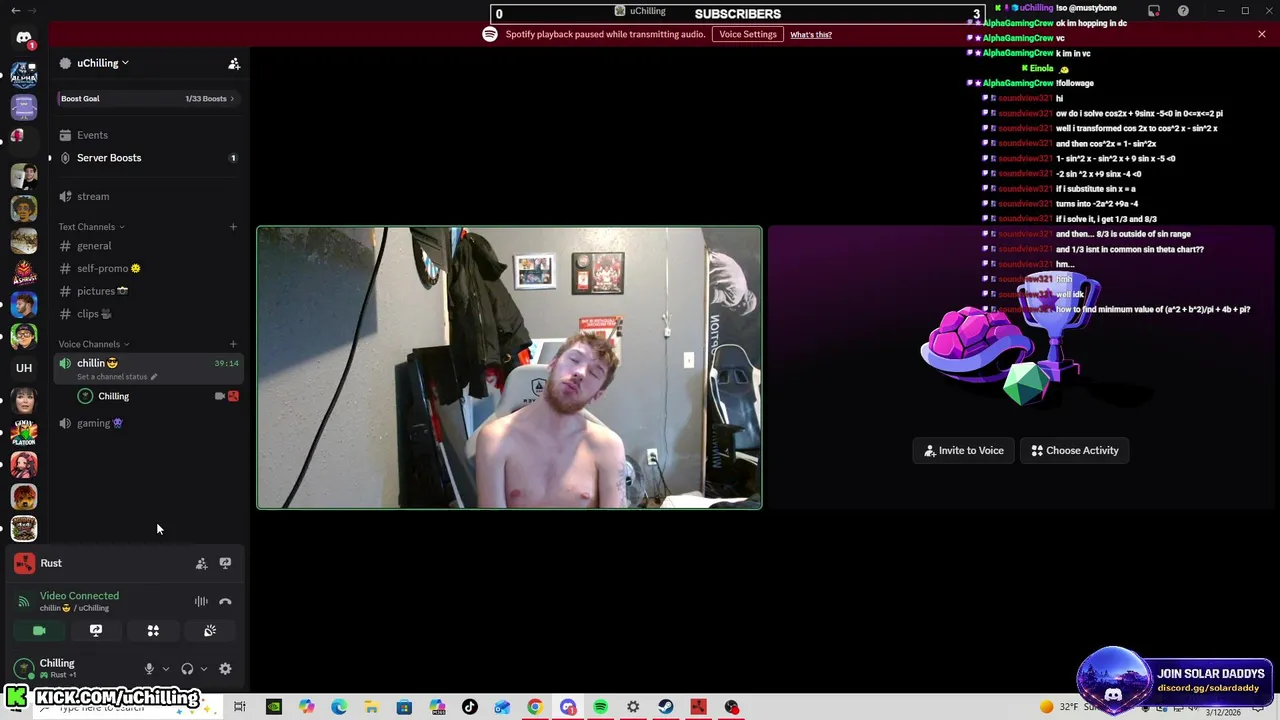Open the general text channel
This screenshot has height=720, width=1280.
click(148, 246)
